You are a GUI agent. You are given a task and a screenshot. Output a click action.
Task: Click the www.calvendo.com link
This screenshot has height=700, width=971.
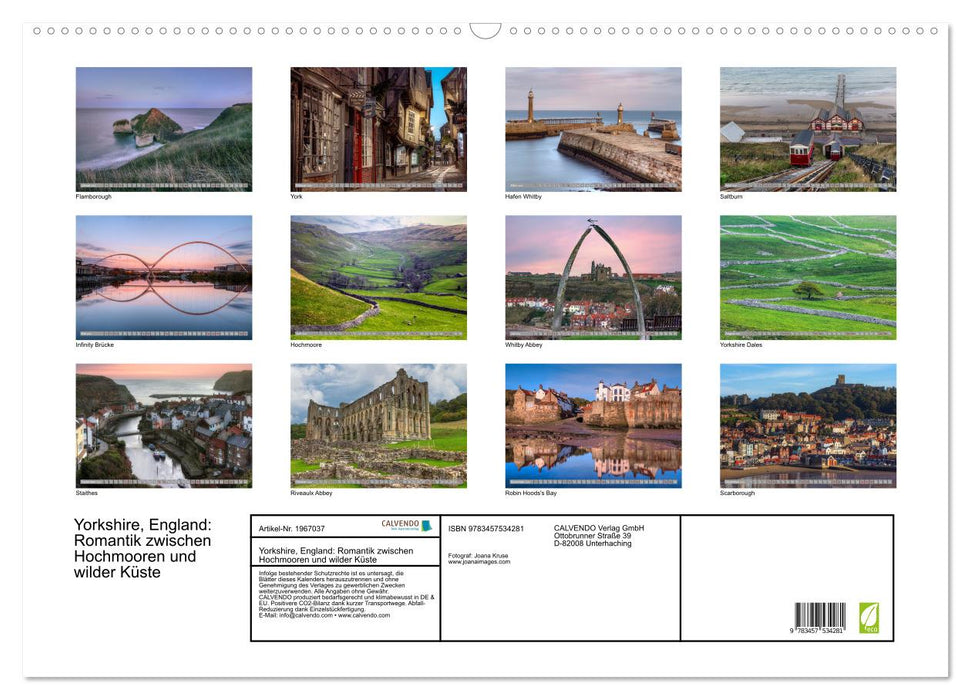pyautogui.click(x=362, y=615)
